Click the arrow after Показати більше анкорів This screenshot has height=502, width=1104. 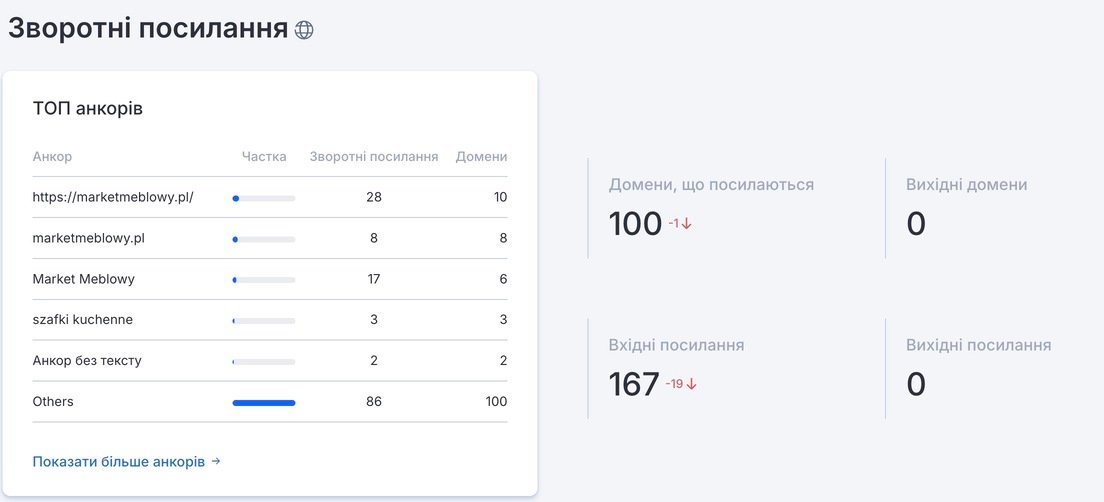click(216, 462)
